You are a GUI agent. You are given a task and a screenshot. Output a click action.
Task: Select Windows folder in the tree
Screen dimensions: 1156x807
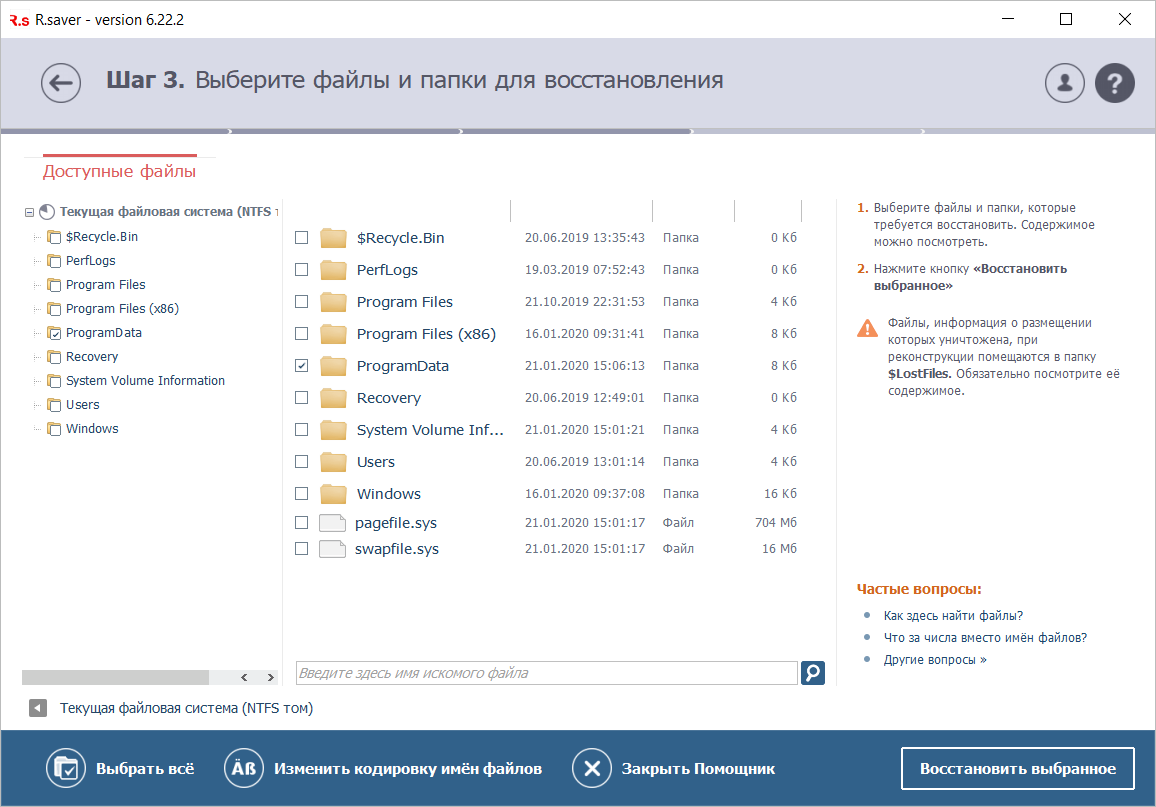click(x=92, y=429)
